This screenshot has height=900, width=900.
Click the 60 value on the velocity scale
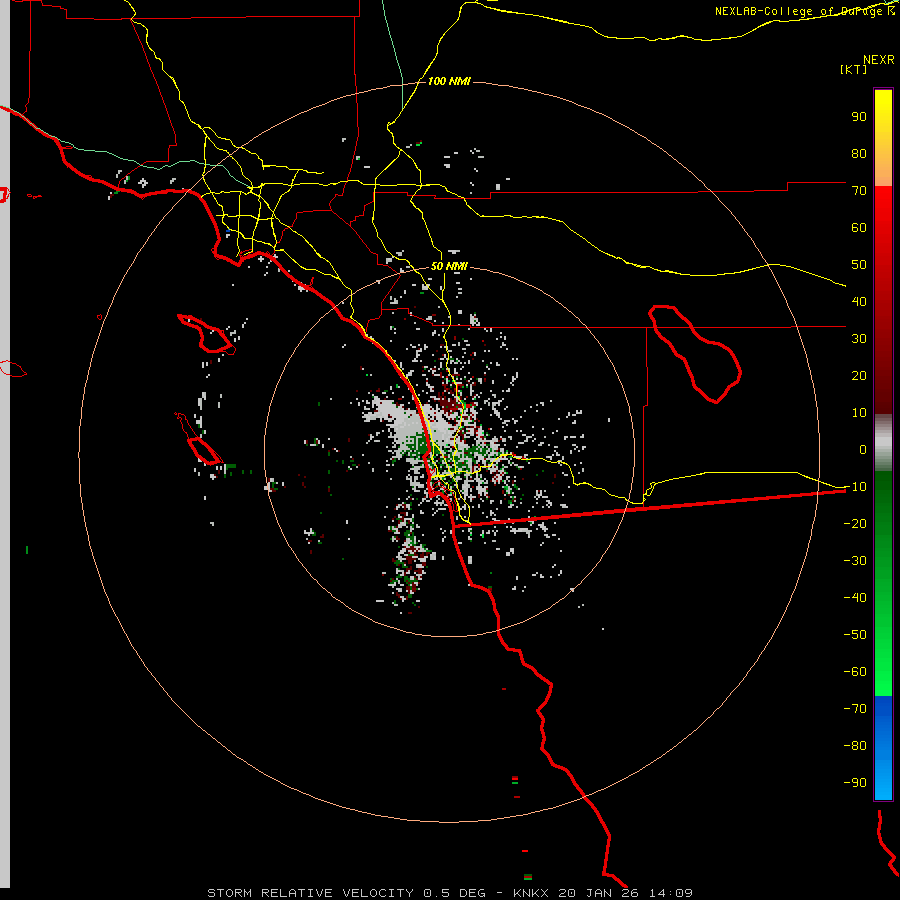859,227
